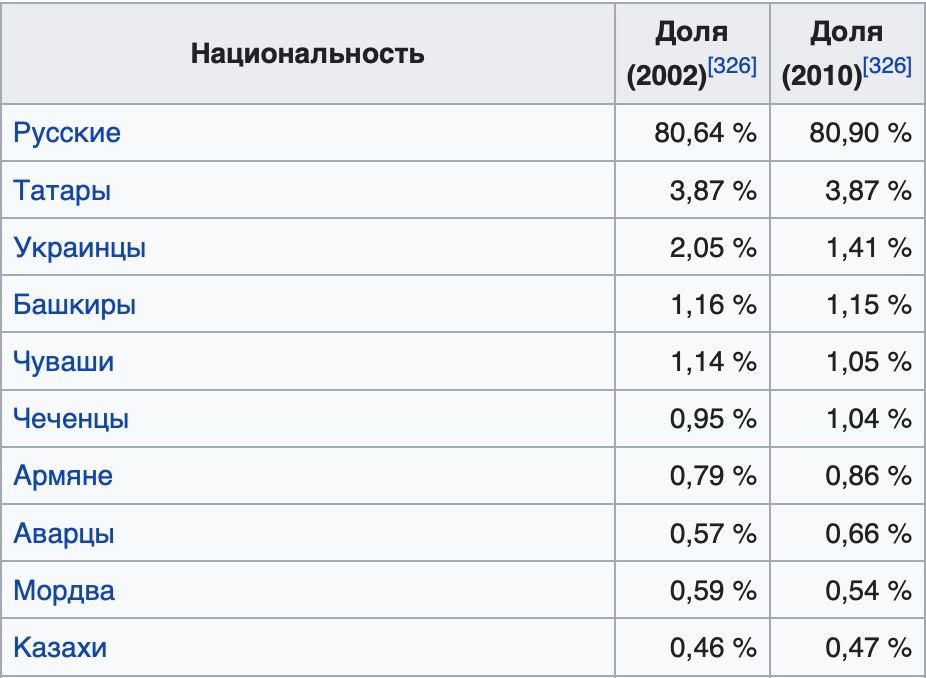This screenshot has width=926, height=678.
Task: Select the 0,66 % value for Аварцы
Action: coord(868,533)
